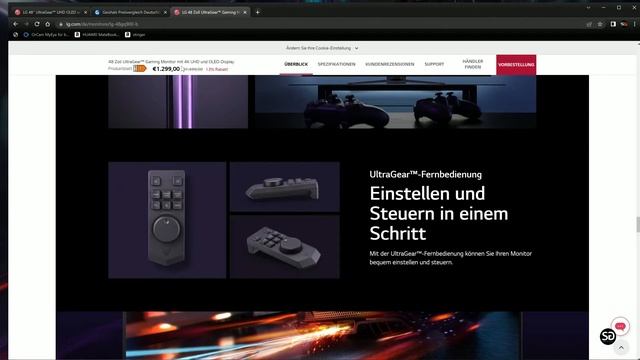Screen dimensions: 640x360
Task: Open the third bookmark after HUAWEI MateBook
Action: coord(135,35)
